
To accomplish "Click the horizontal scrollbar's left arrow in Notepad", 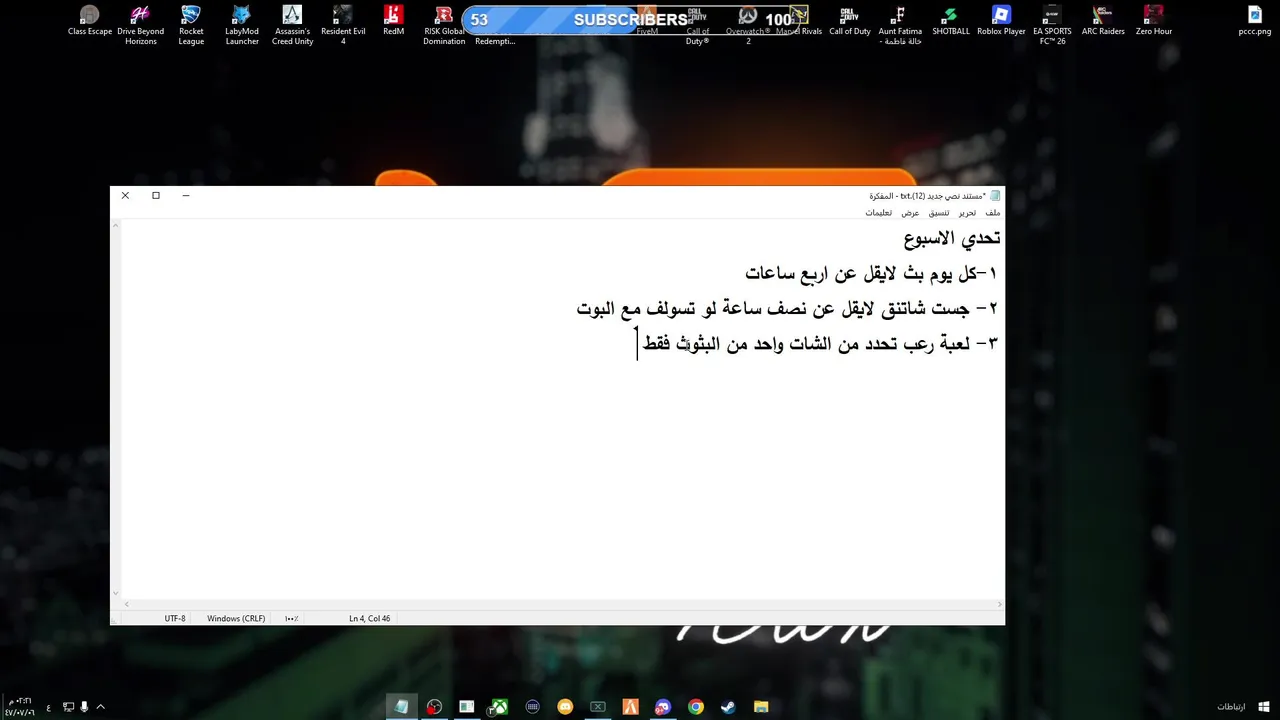I will [x=126, y=604].
